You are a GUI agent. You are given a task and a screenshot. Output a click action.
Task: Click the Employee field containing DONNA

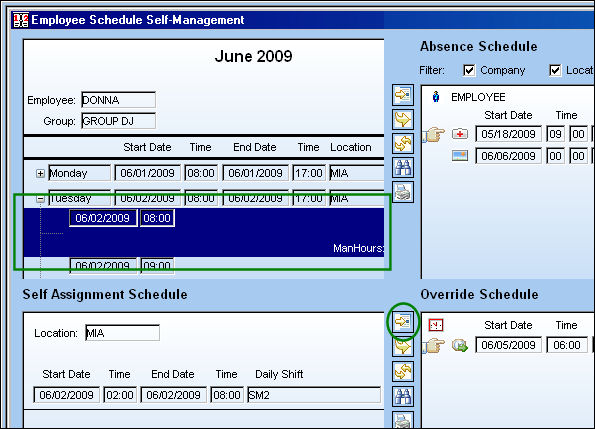click(x=118, y=100)
